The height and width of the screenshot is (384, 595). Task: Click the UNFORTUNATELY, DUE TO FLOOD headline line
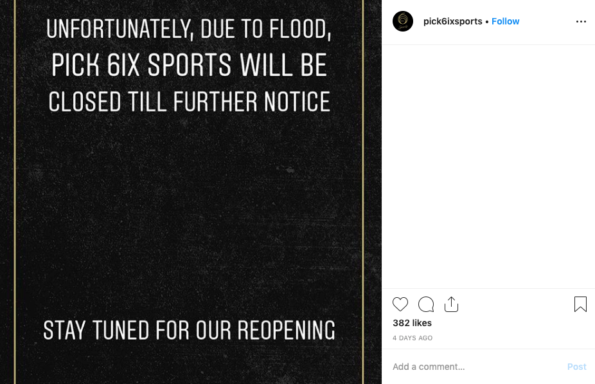[189, 29]
